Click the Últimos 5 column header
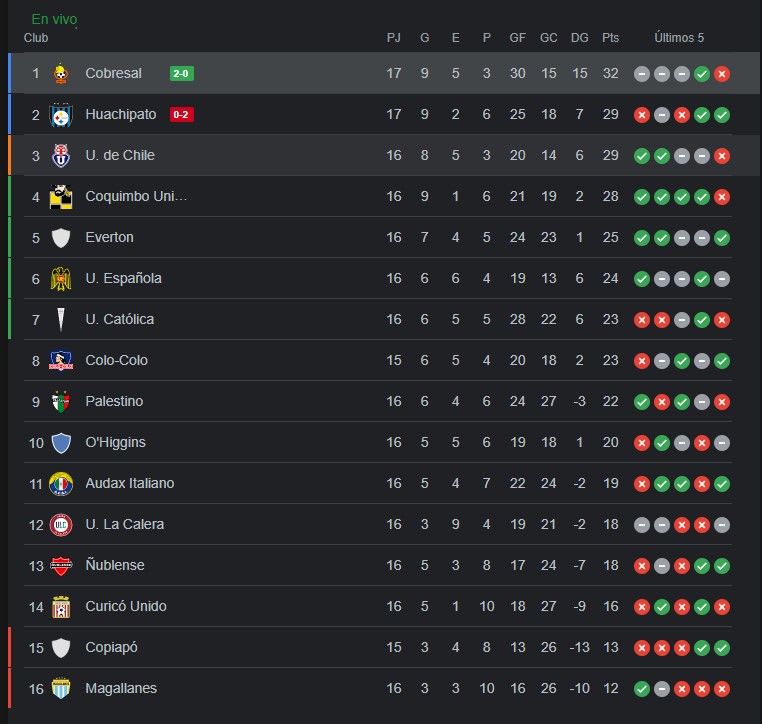Viewport: 762px width, 724px height. pos(679,37)
